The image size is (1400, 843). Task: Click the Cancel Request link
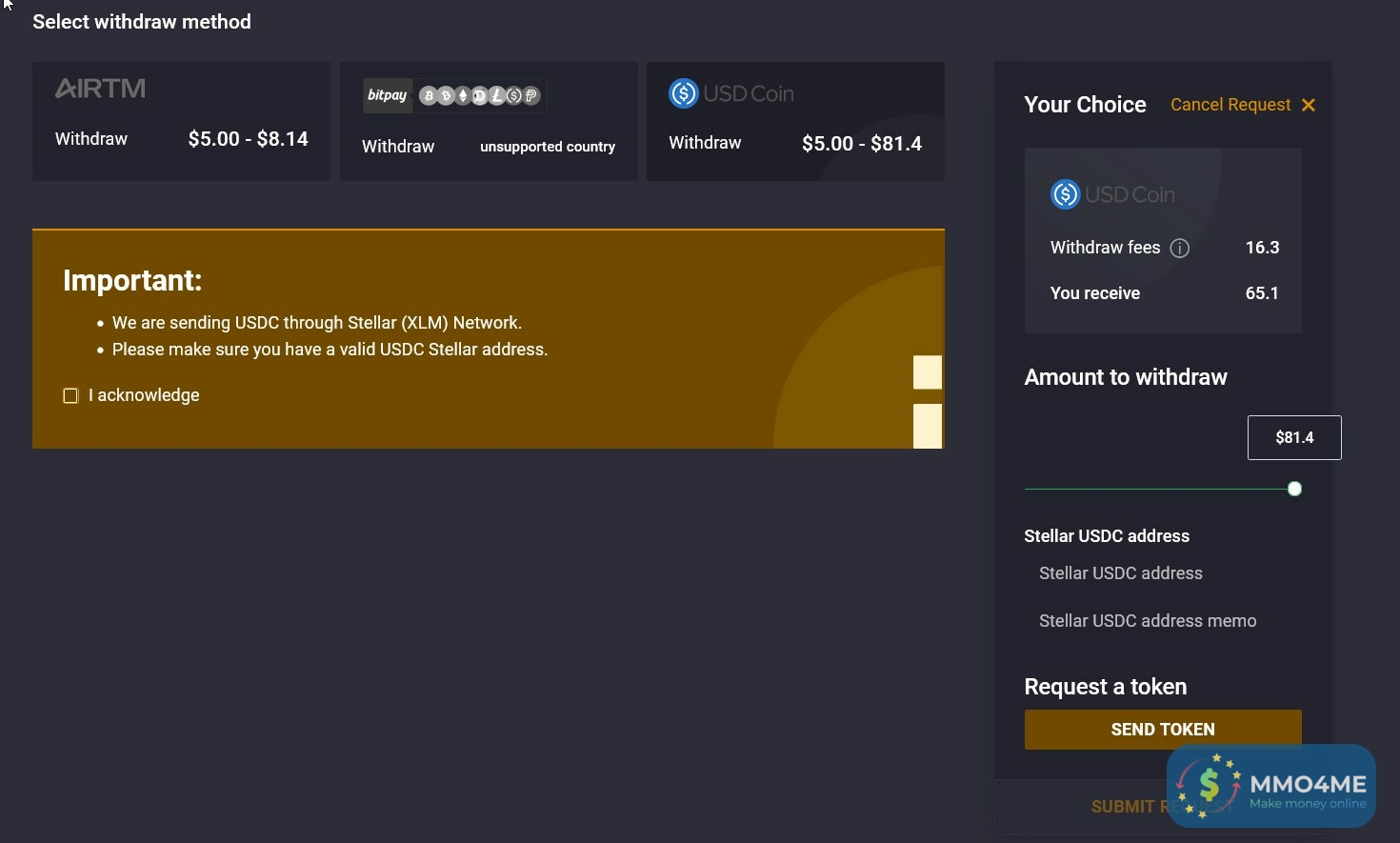[x=1230, y=105]
